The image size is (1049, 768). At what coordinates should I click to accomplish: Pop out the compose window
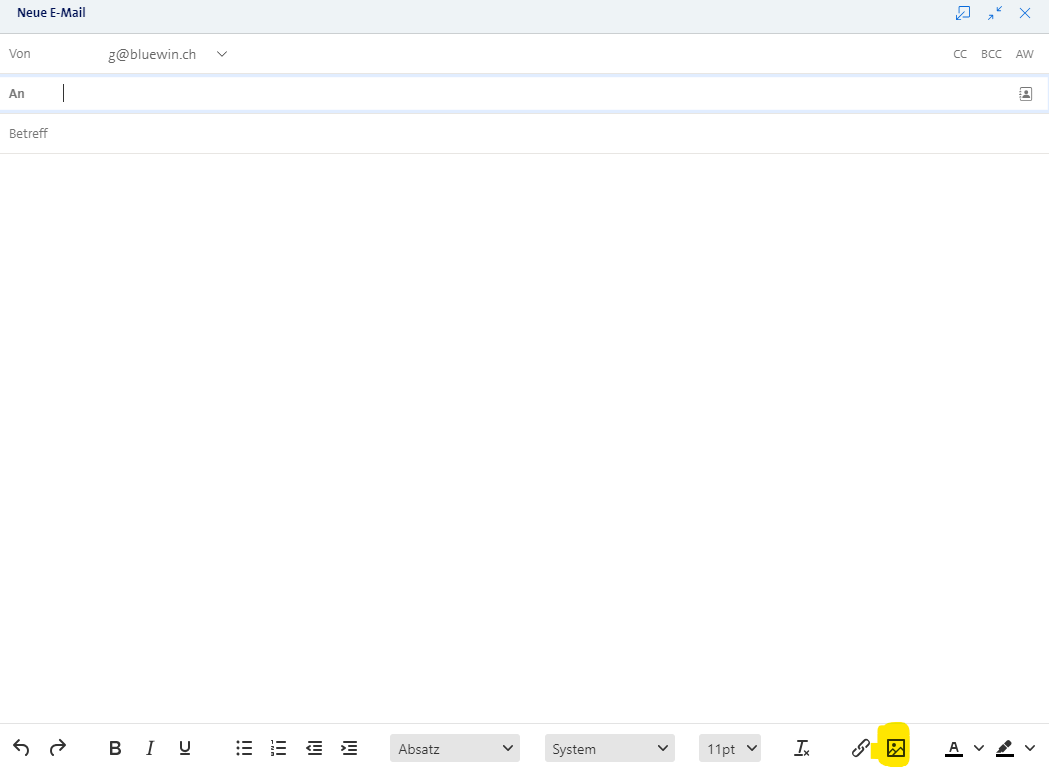point(962,13)
